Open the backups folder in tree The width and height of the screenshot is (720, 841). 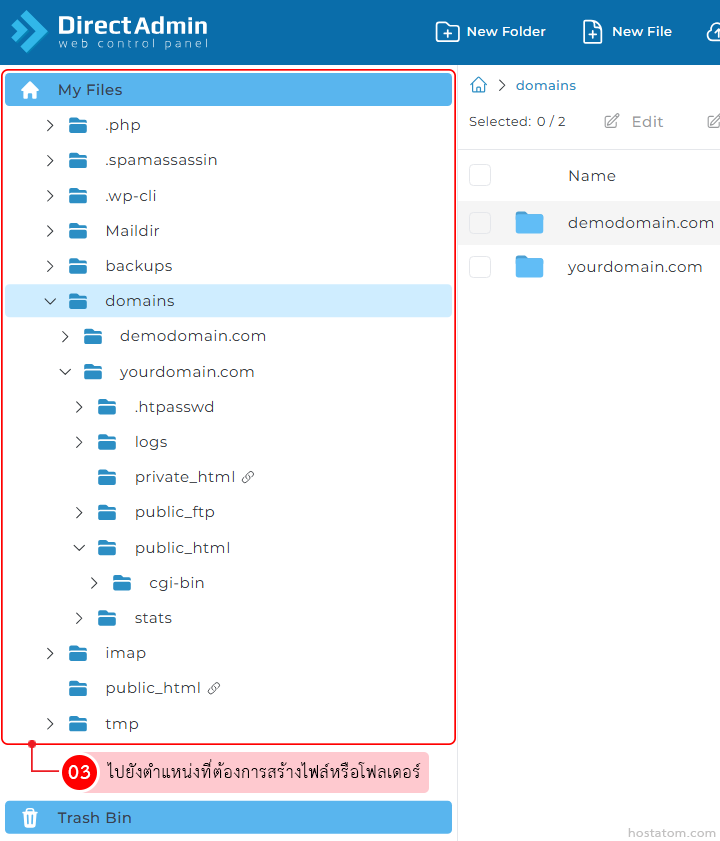point(138,266)
